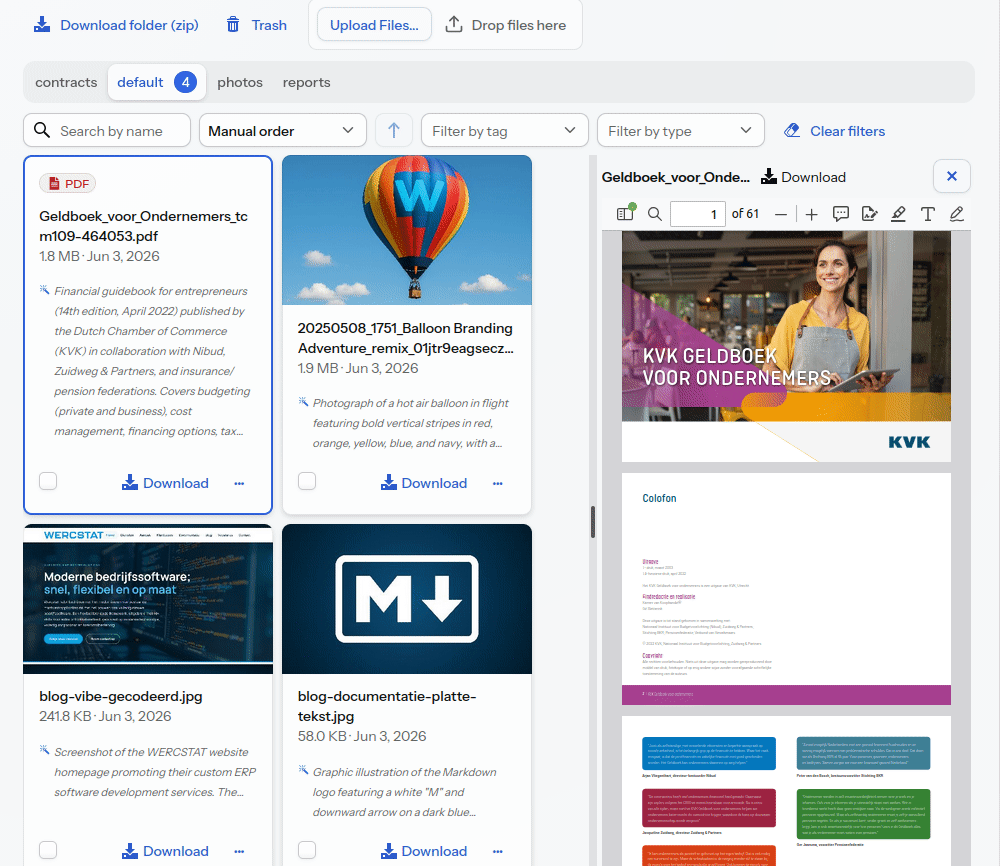Click the Upload Files button
The height and width of the screenshot is (866, 1000).
click(x=374, y=25)
